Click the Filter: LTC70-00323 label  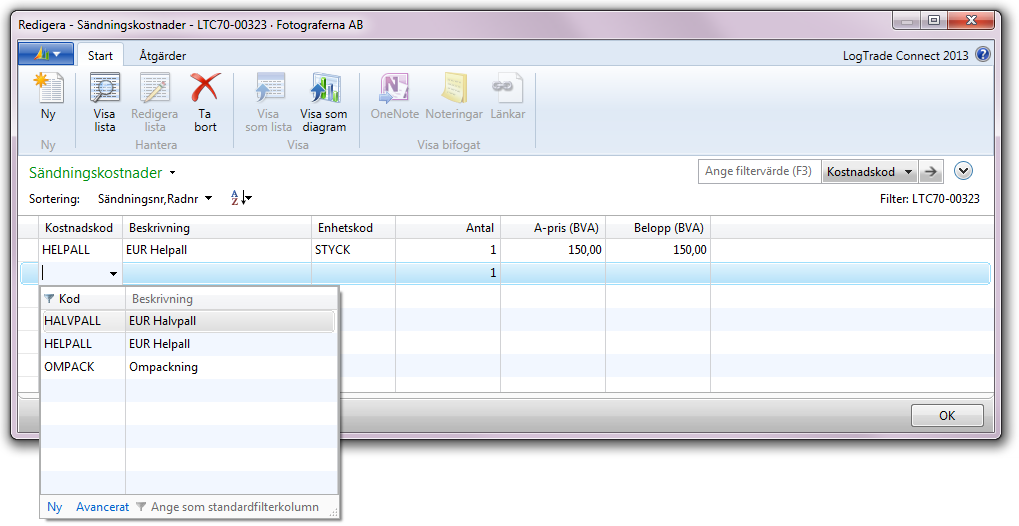(x=929, y=199)
